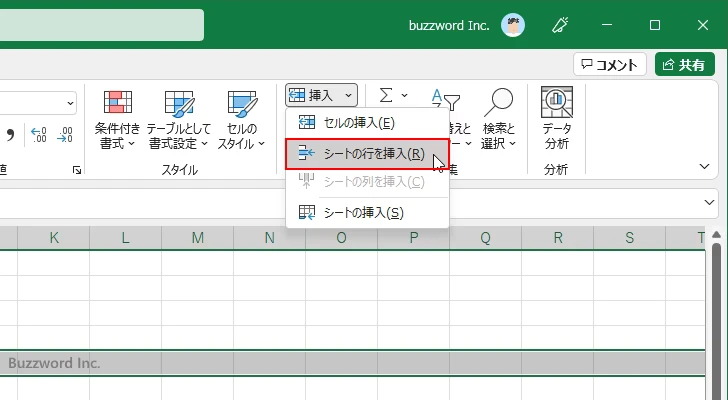Expand the AutoSum dropdown arrow

(x=404, y=96)
